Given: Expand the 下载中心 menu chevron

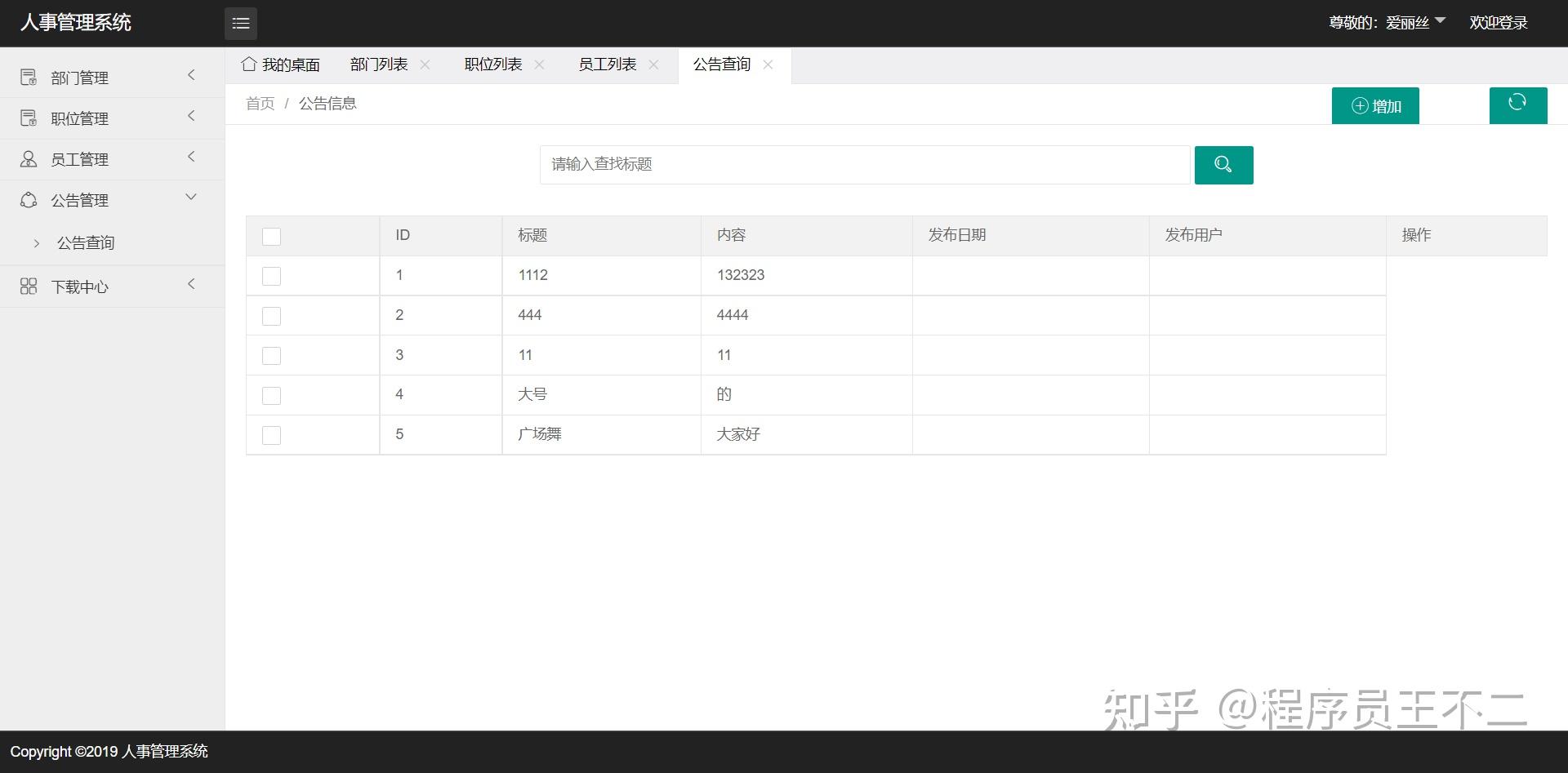Looking at the screenshot, I should (x=191, y=284).
